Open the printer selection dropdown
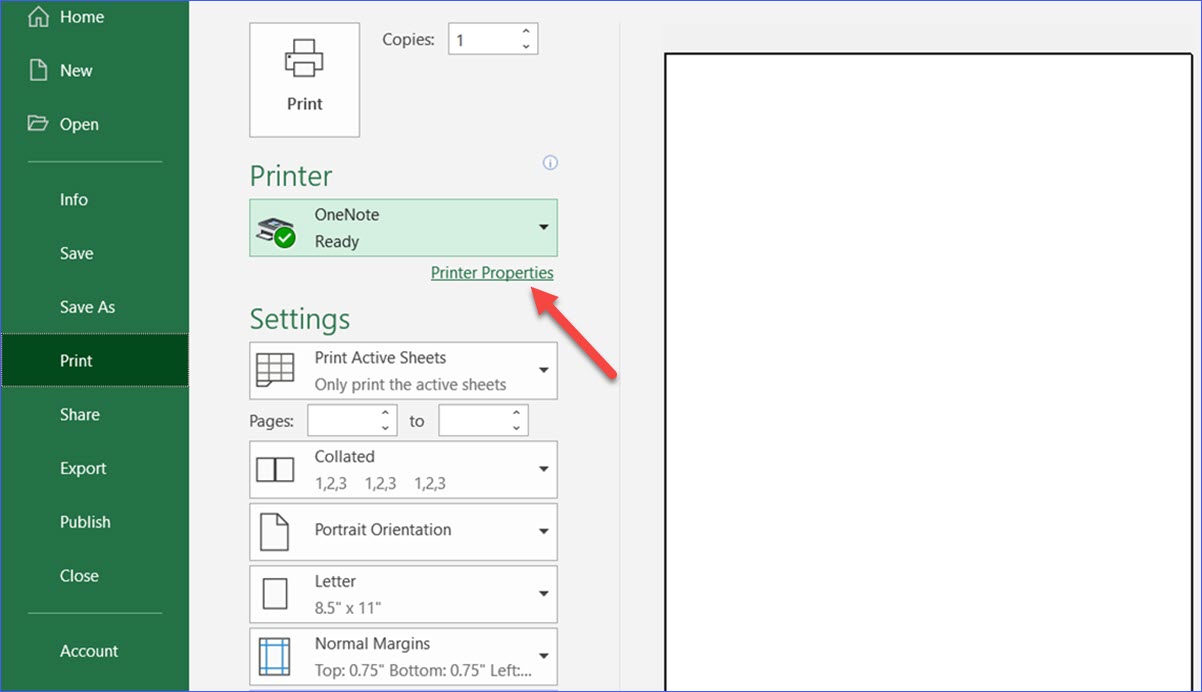 tap(544, 227)
